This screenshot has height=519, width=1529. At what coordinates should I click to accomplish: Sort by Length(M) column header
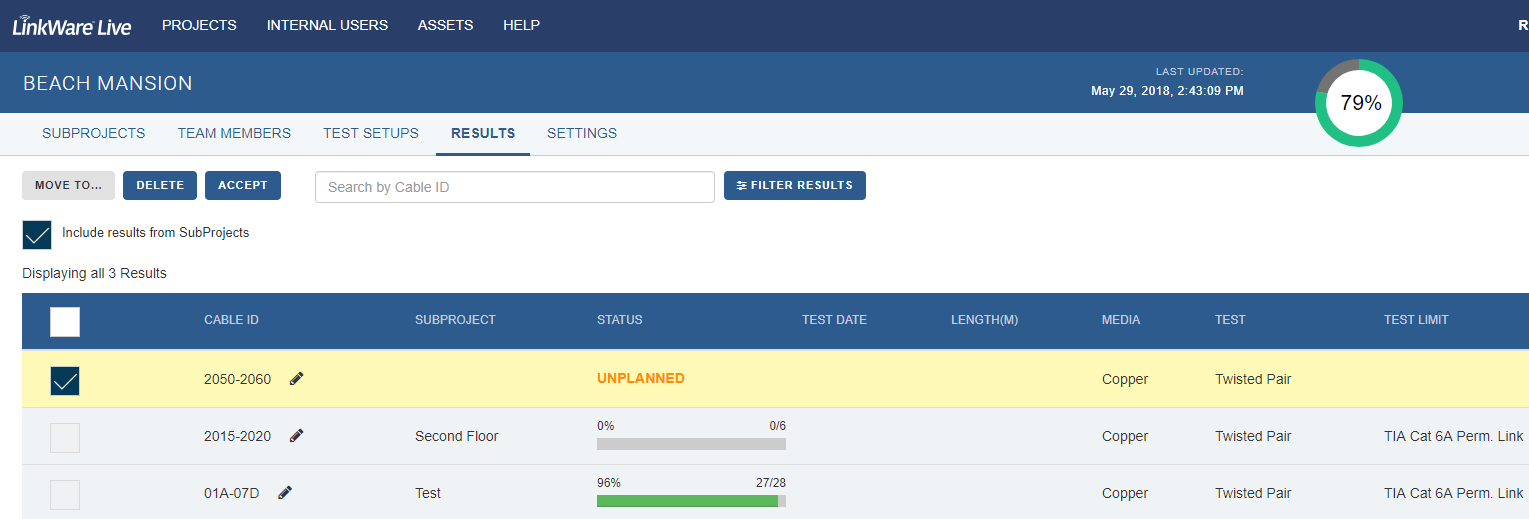point(984,320)
